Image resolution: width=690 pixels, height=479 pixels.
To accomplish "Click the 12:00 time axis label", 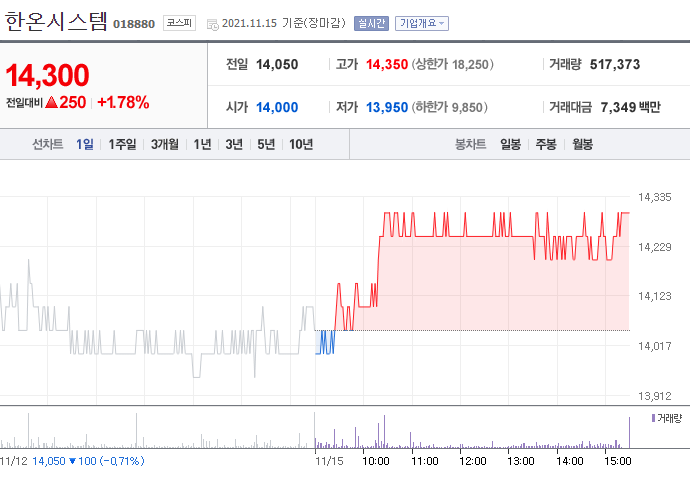I will (x=473, y=461).
